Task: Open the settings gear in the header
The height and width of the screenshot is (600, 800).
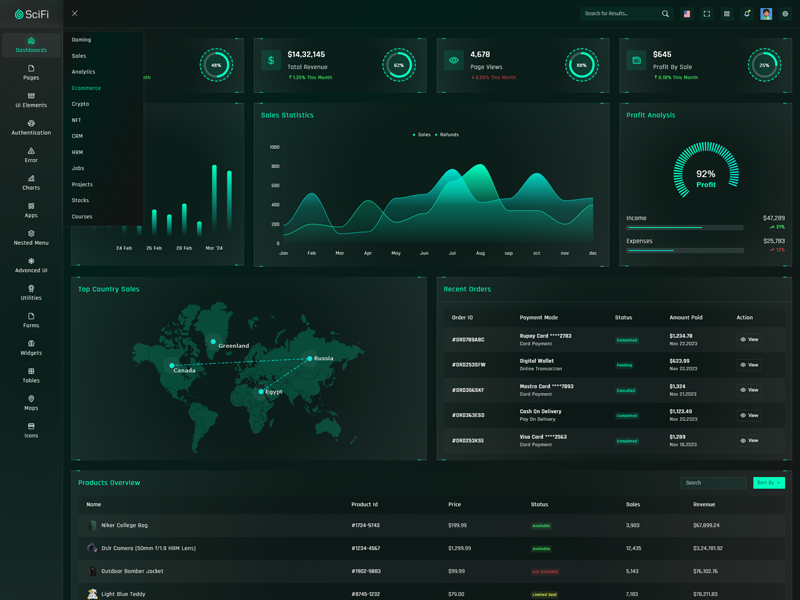Action: (785, 14)
